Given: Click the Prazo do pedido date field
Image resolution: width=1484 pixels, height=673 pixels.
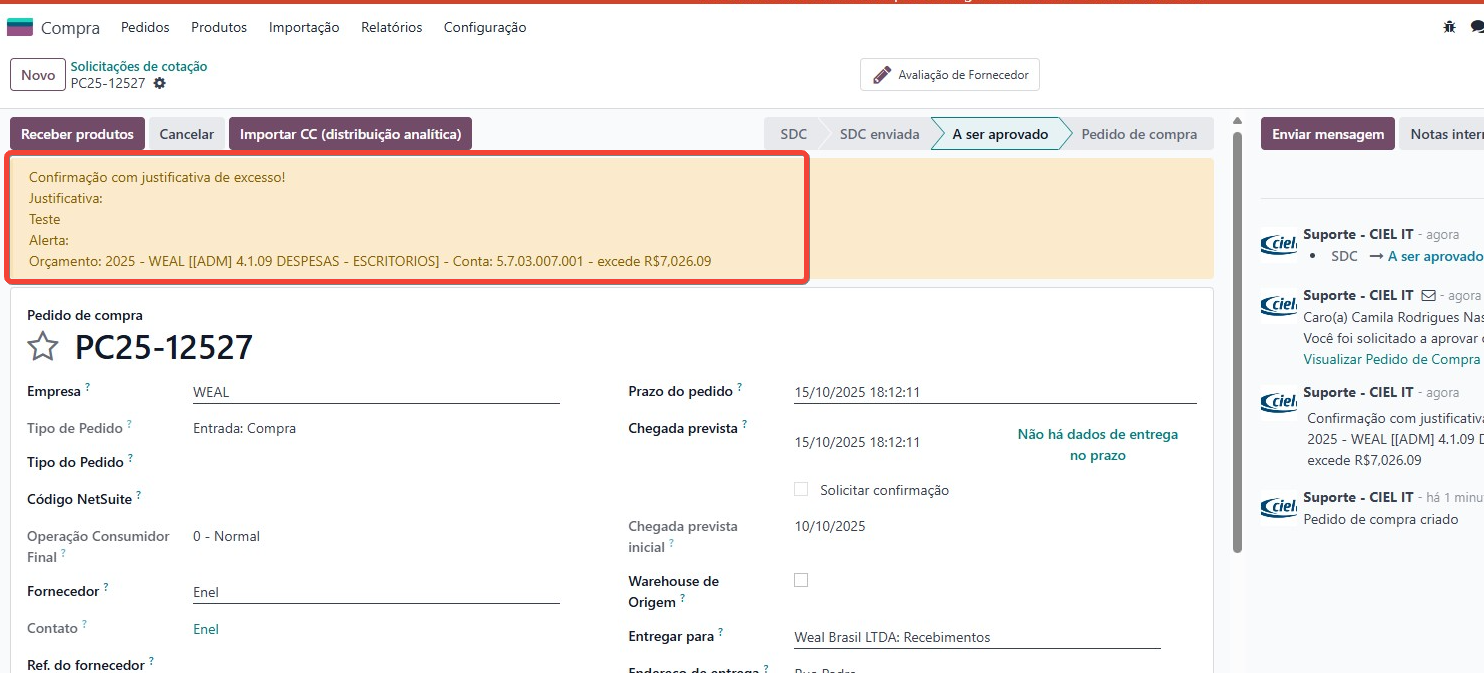Looking at the screenshot, I should (x=994, y=393).
